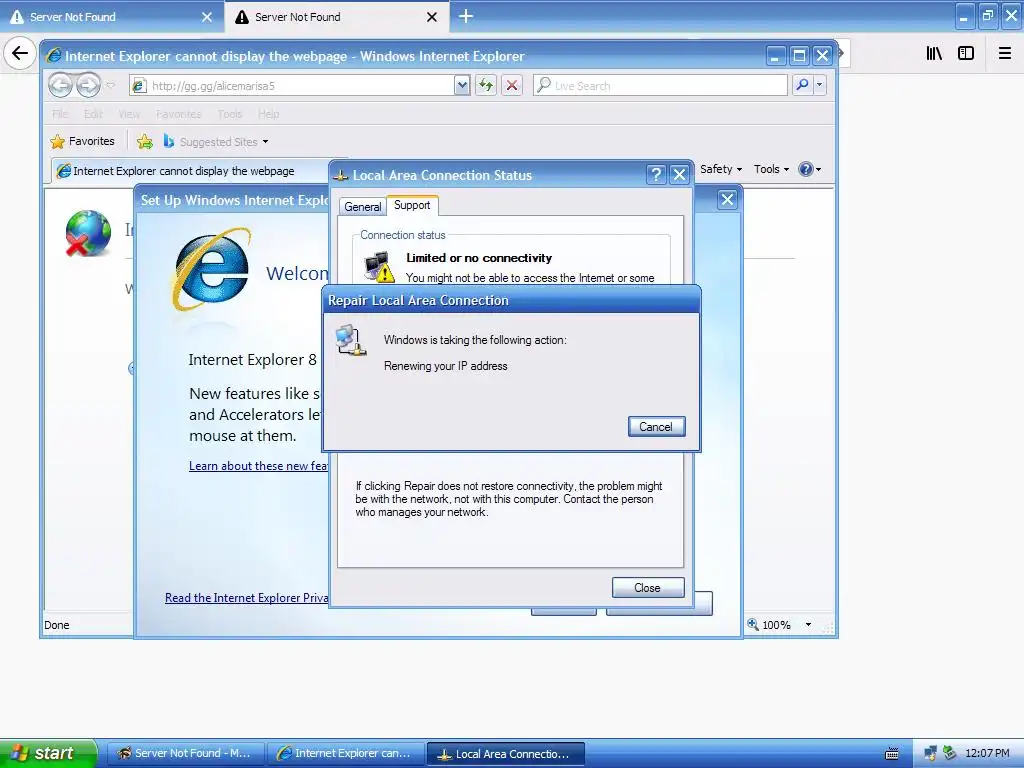Expand the address bar dropdown arrow
The image size is (1024, 768).
pyautogui.click(x=462, y=86)
